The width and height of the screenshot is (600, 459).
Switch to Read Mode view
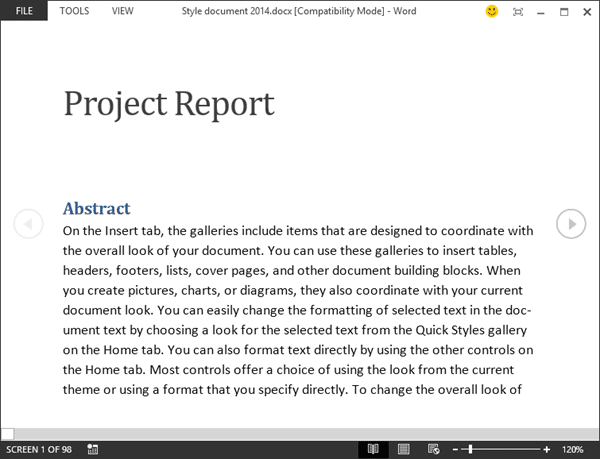click(373, 450)
